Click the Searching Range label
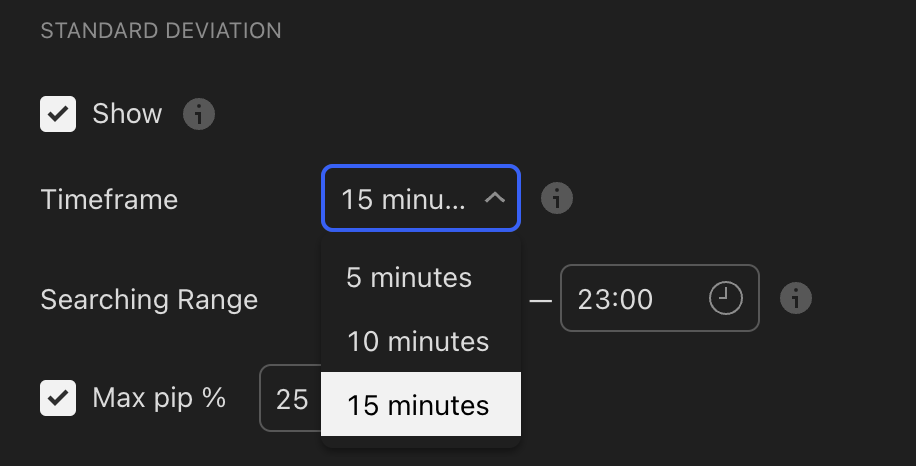The height and width of the screenshot is (466, 916). (x=149, y=300)
